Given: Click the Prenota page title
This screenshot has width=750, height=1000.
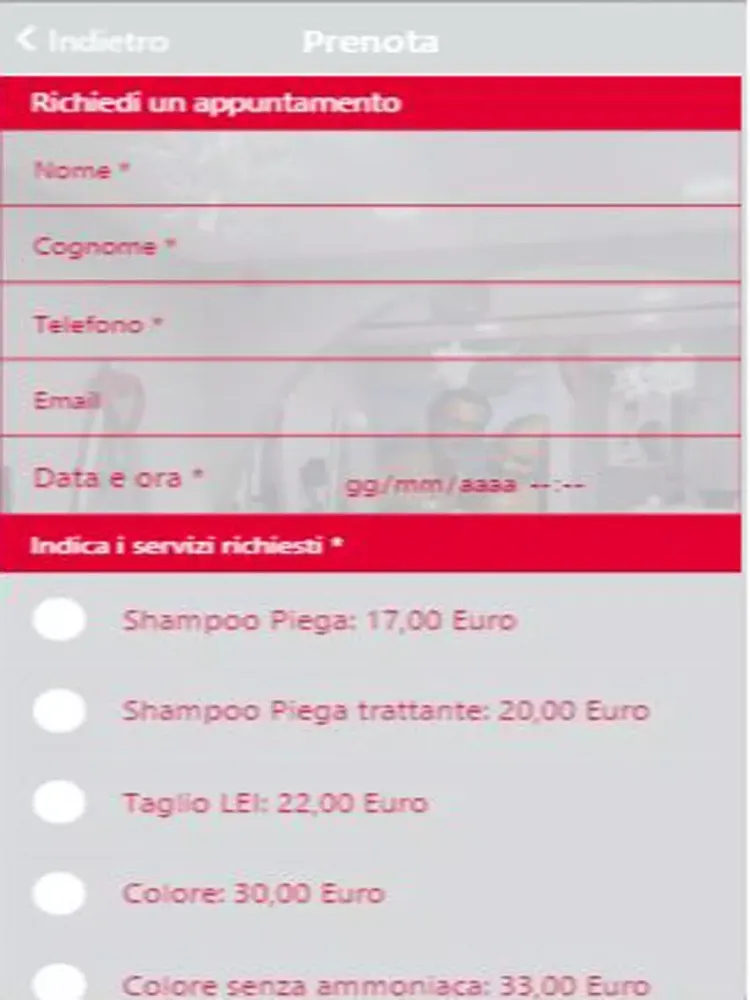Looking at the screenshot, I should (x=370, y=42).
